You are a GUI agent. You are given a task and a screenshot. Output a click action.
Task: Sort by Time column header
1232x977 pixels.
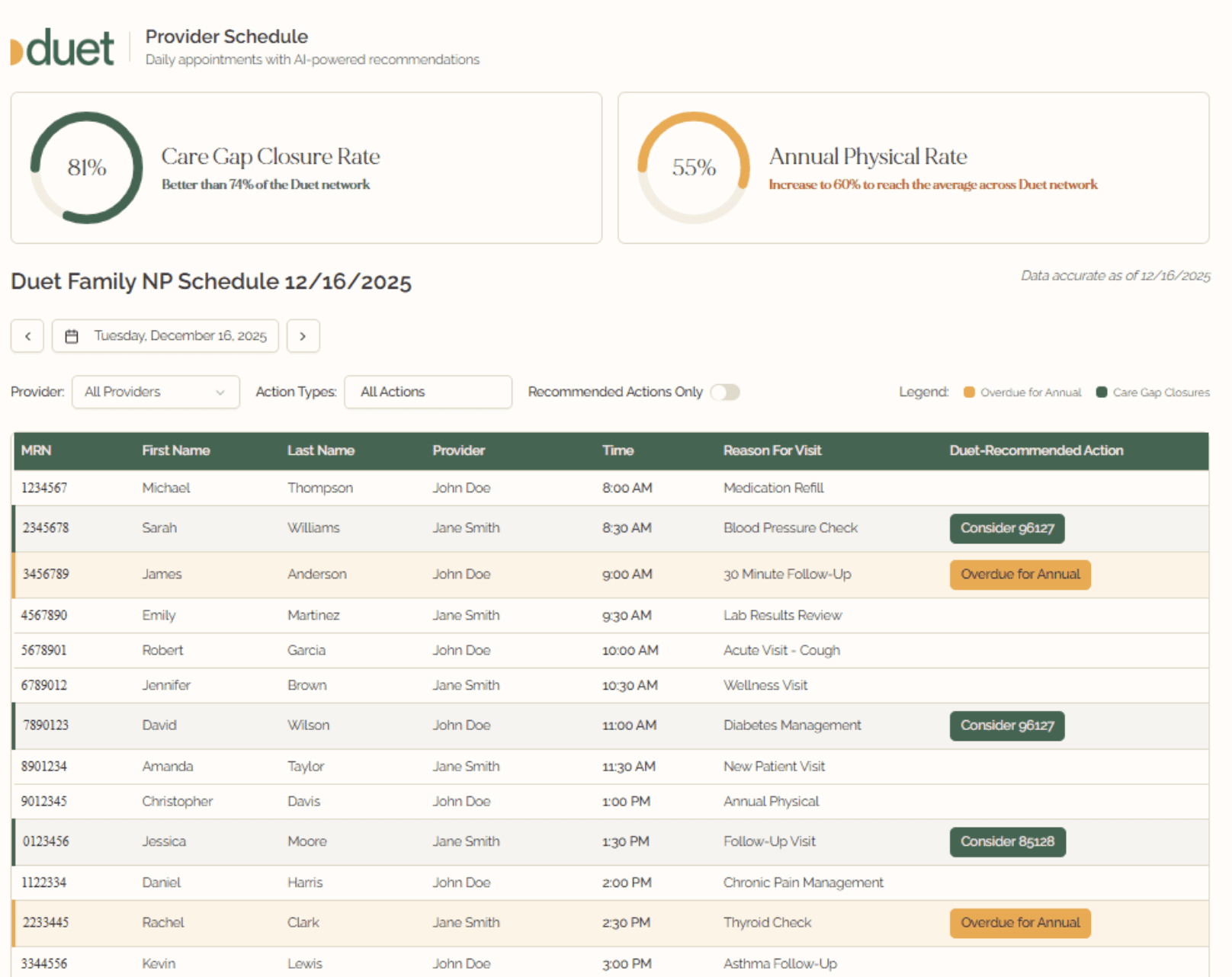click(618, 450)
